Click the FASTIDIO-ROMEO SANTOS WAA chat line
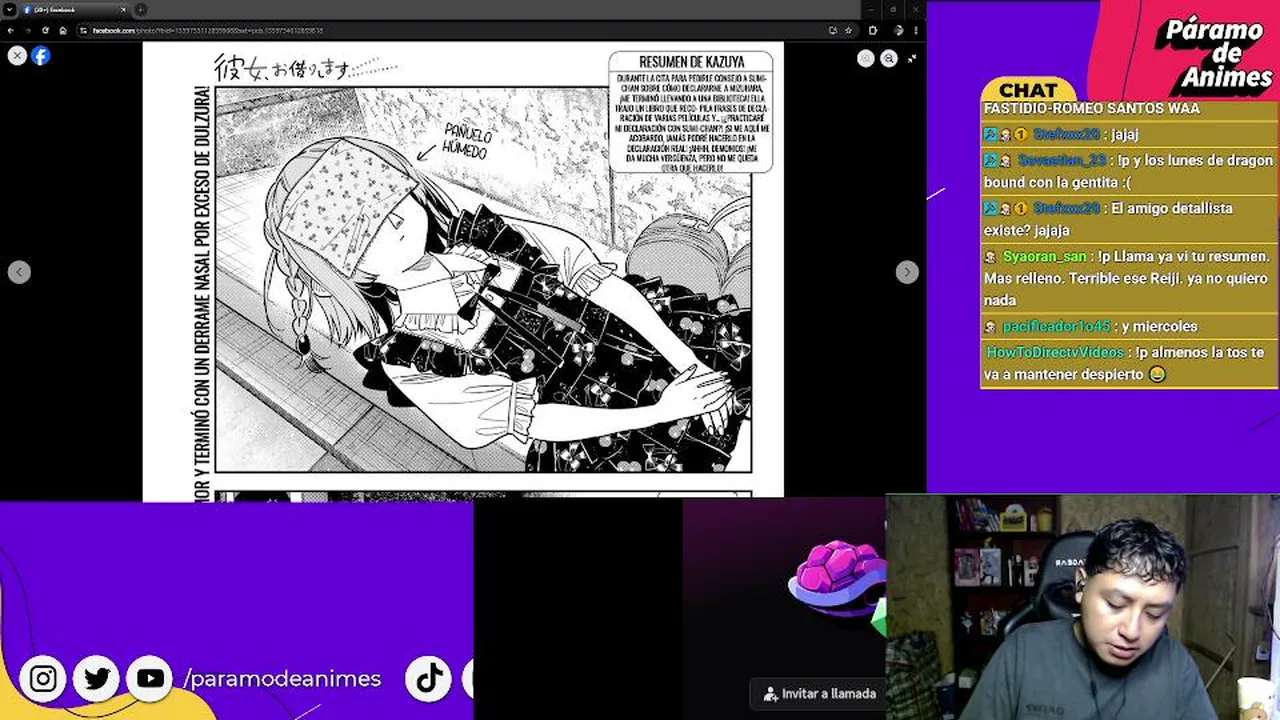Image resolution: width=1280 pixels, height=720 pixels. [x=1092, y=108]
